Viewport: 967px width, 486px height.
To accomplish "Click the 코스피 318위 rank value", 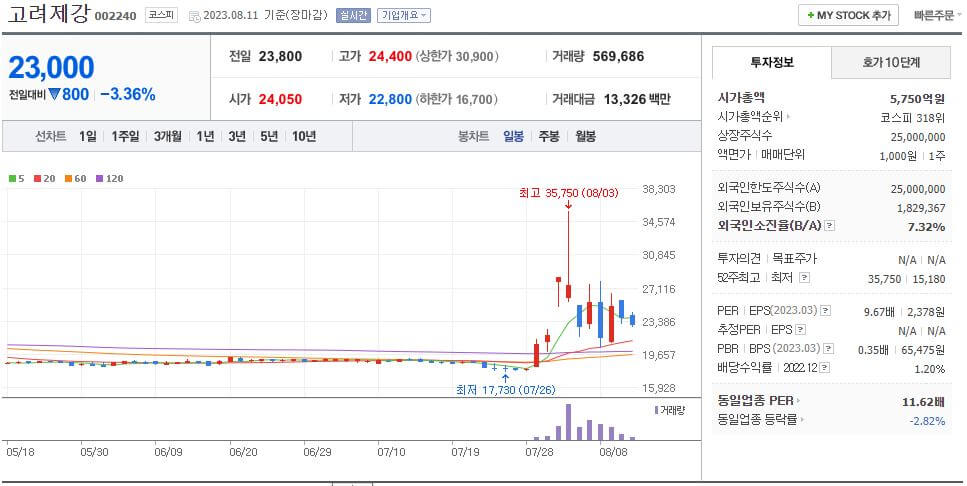I will tap(913, 117).
